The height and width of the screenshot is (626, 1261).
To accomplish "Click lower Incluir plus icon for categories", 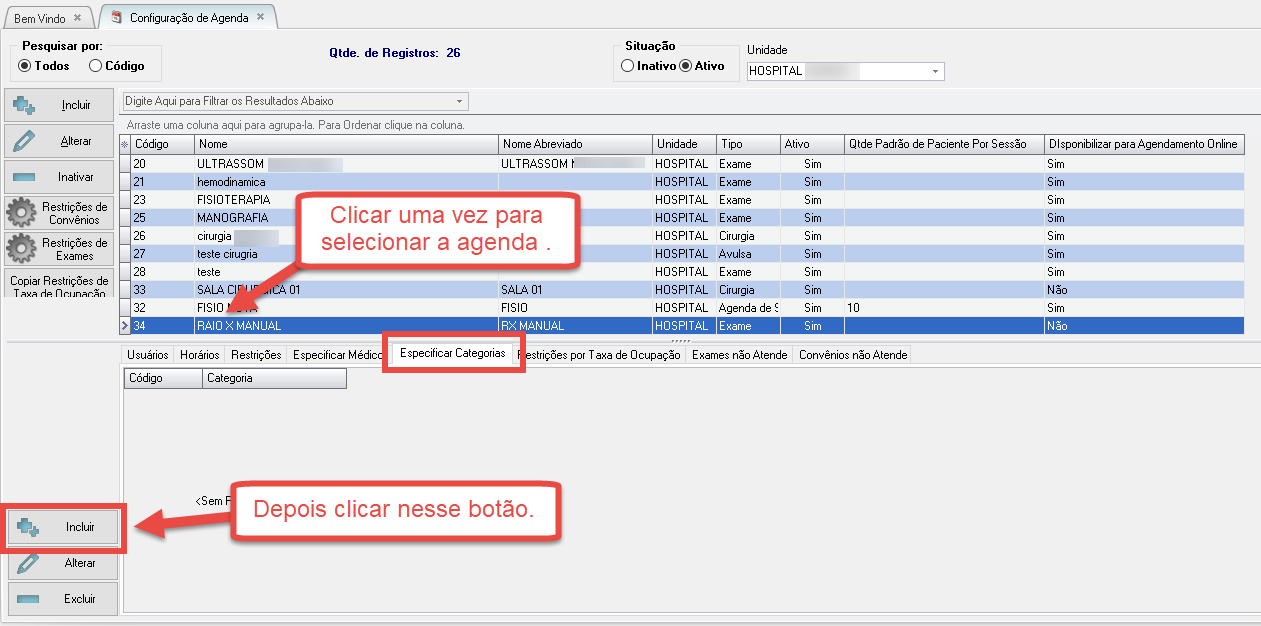I will (x=28, y=527).
